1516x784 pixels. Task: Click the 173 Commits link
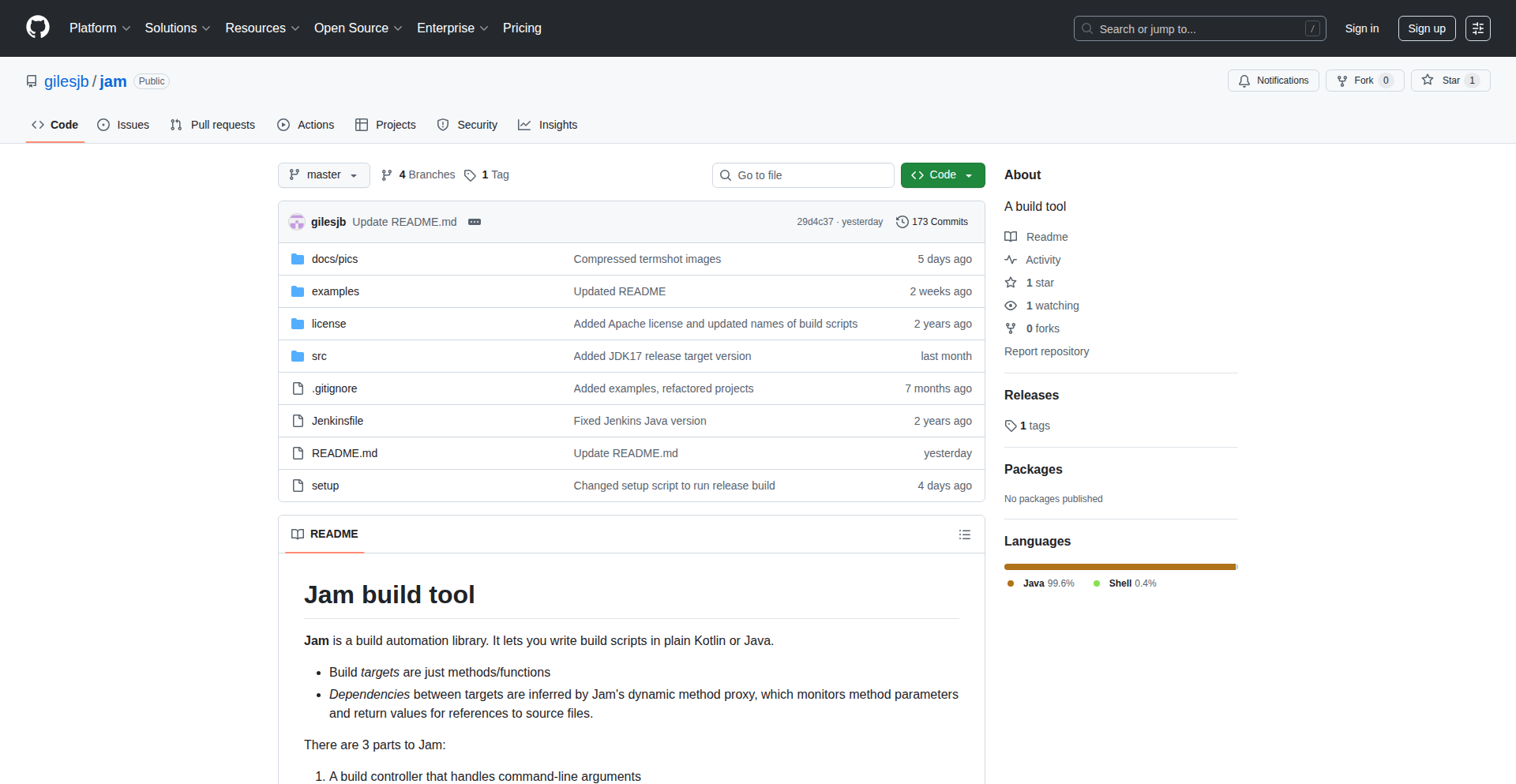click(x=940, y=222)
